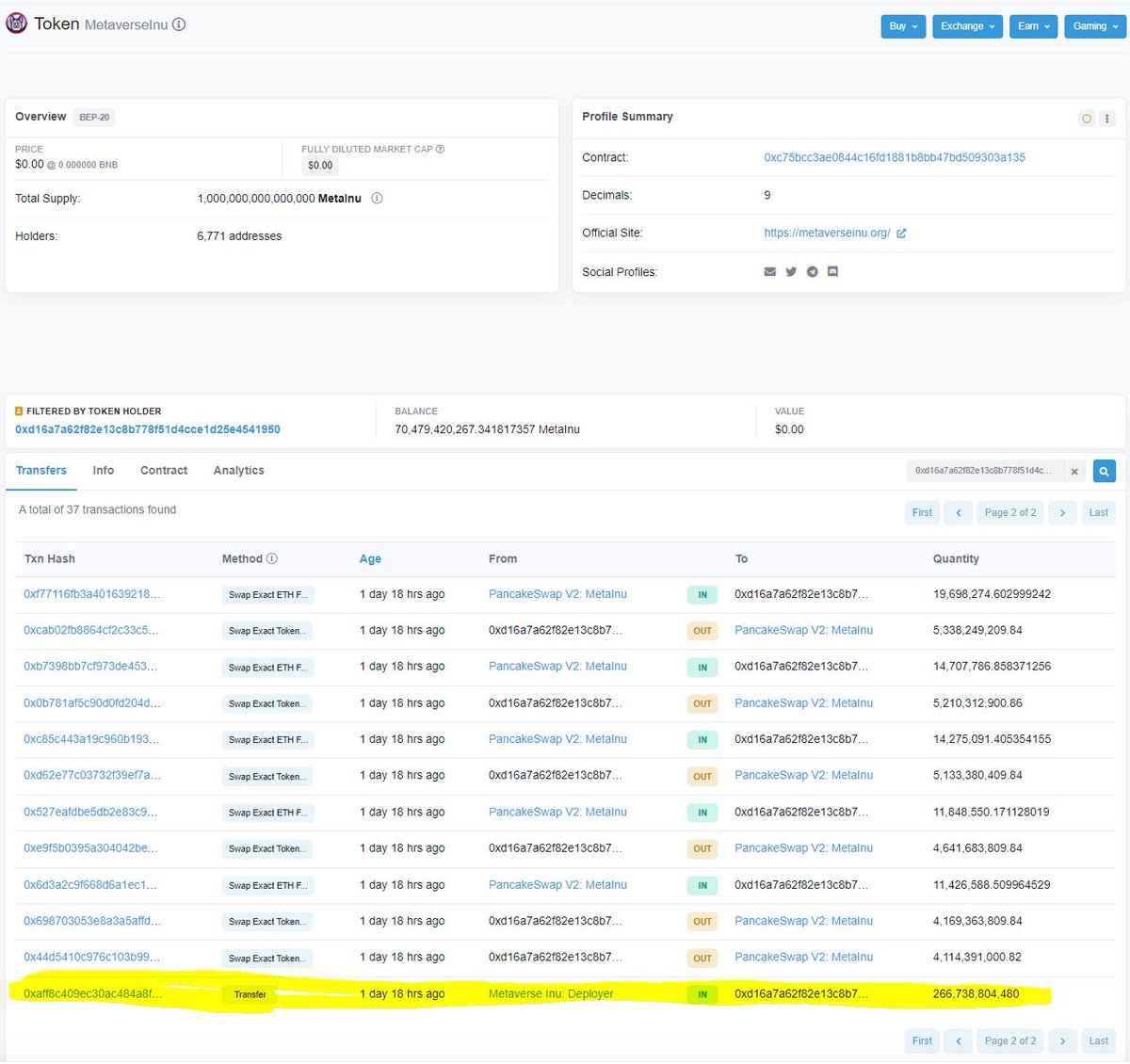Click the Transfer method badge in last row
This screenshot has width=1130, height=1064.
click(250, 994)
